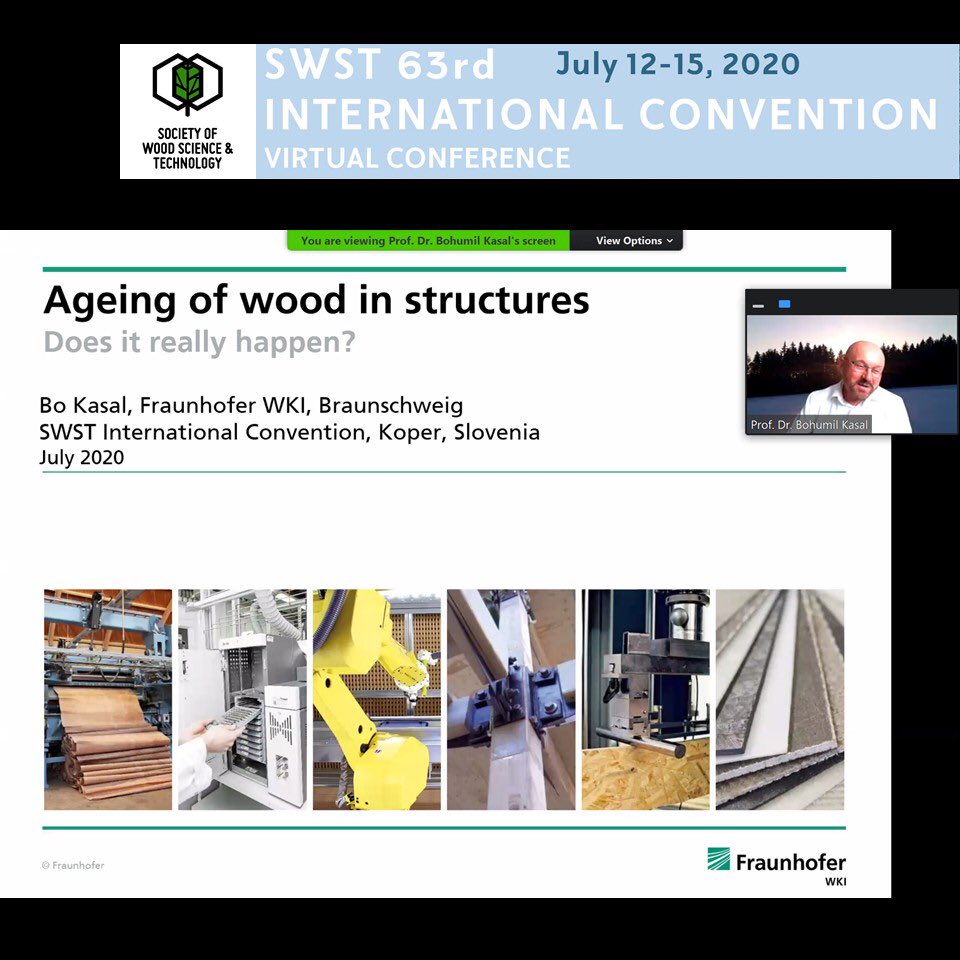Click the '© Fraunhofer' copyright text
The width and height of the screenshot is (960, 960).
pyautogui.click(x=73, y=865)
